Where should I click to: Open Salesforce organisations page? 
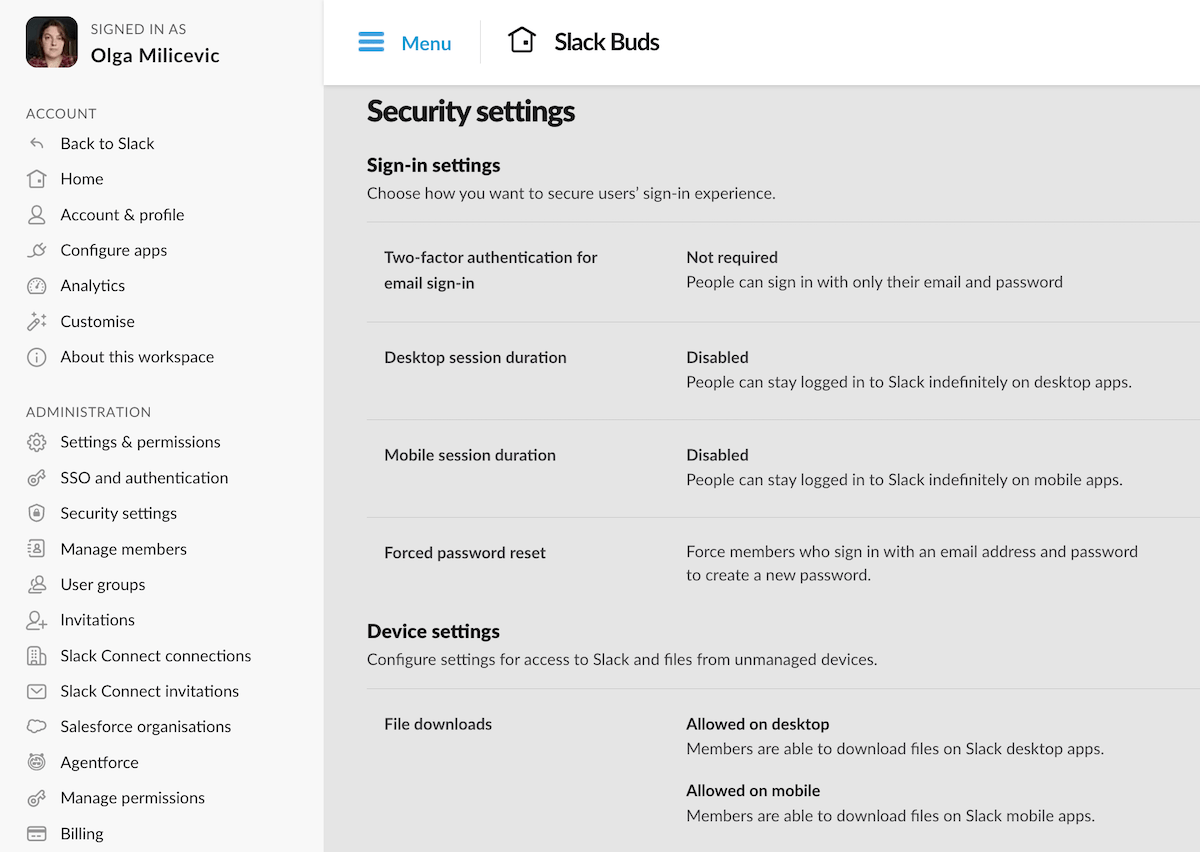tap(145, 727)
